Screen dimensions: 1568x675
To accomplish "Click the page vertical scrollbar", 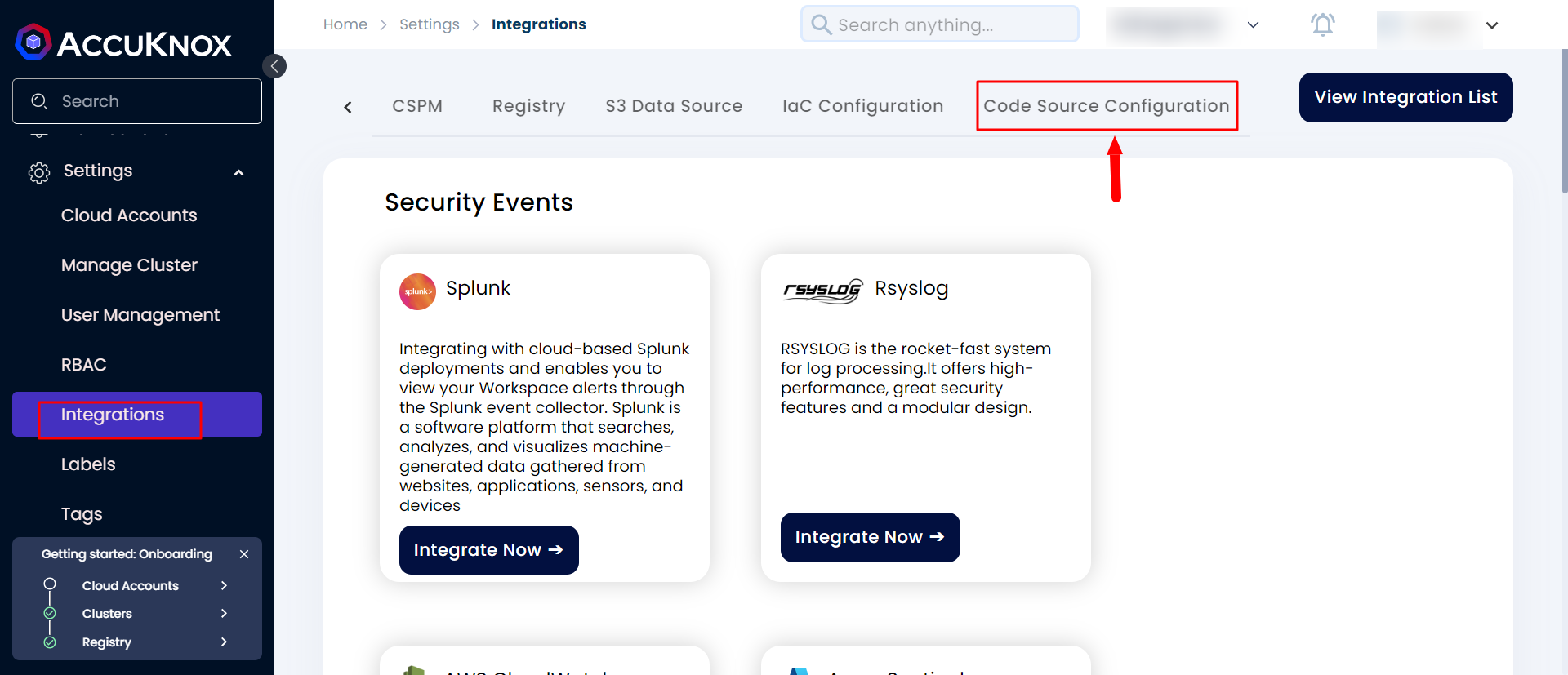I will pyautogui.click(x=1564, y=121).
